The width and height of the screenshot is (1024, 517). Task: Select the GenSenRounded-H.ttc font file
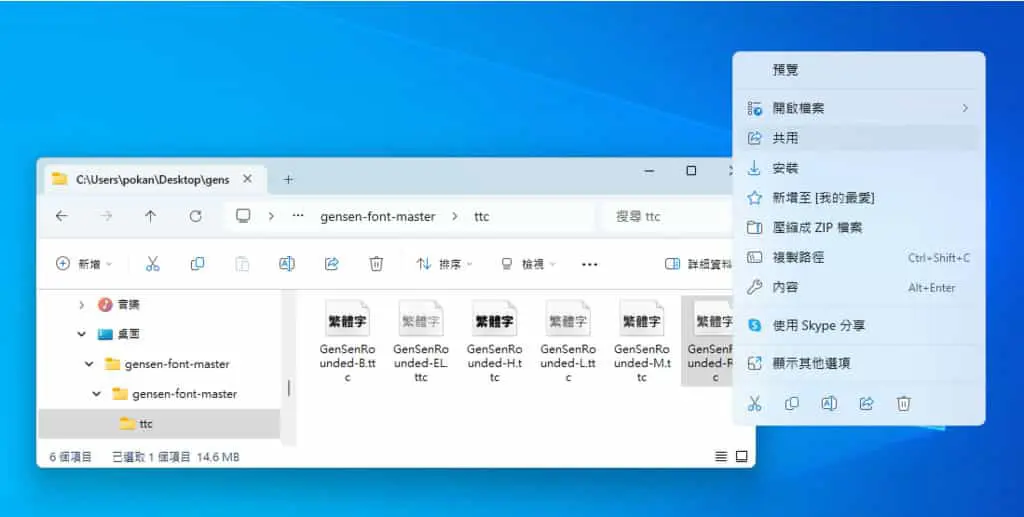tap(494, 341)
